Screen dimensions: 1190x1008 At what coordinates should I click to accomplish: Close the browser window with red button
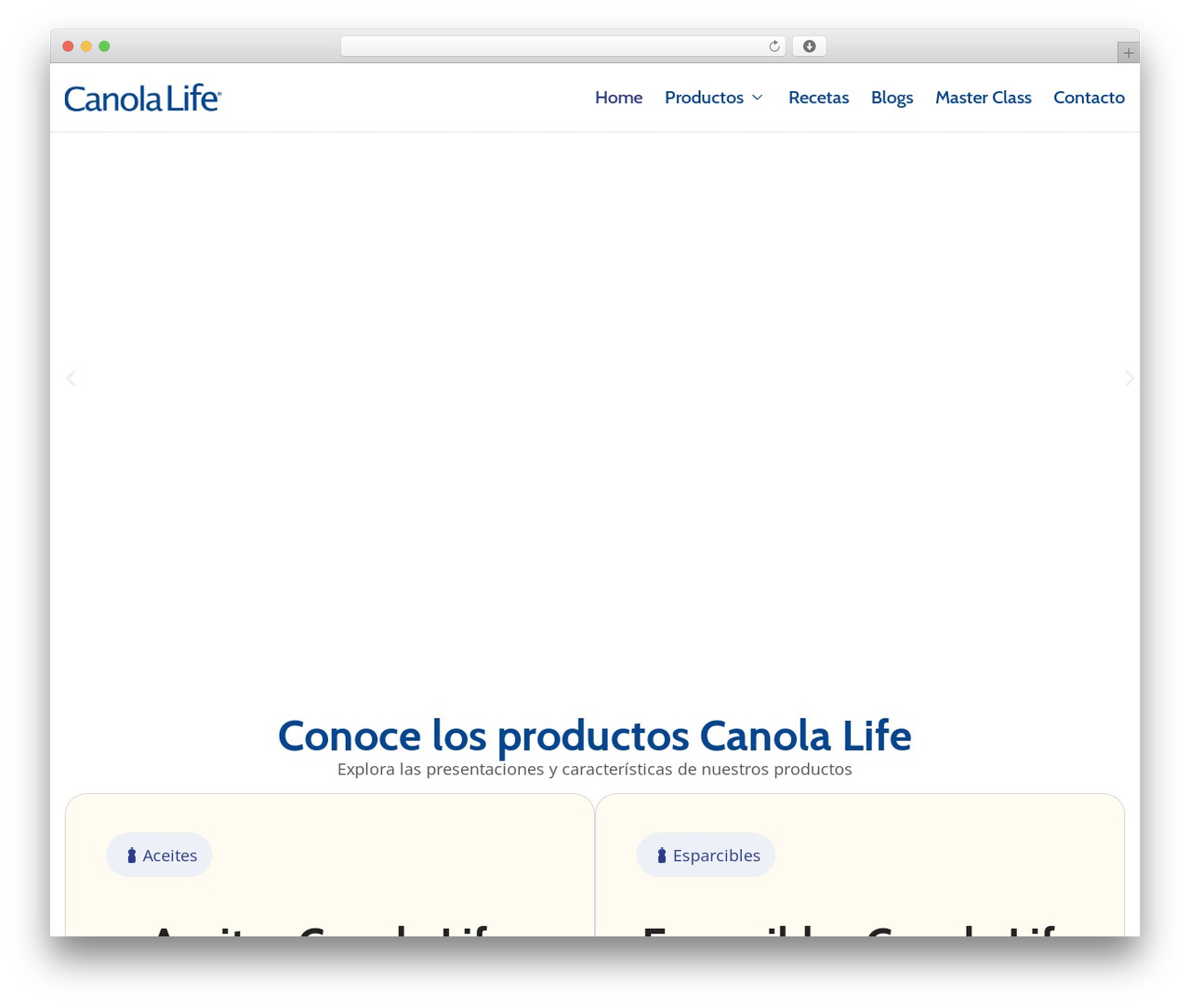pyautogui.click(x=68, y=46)
